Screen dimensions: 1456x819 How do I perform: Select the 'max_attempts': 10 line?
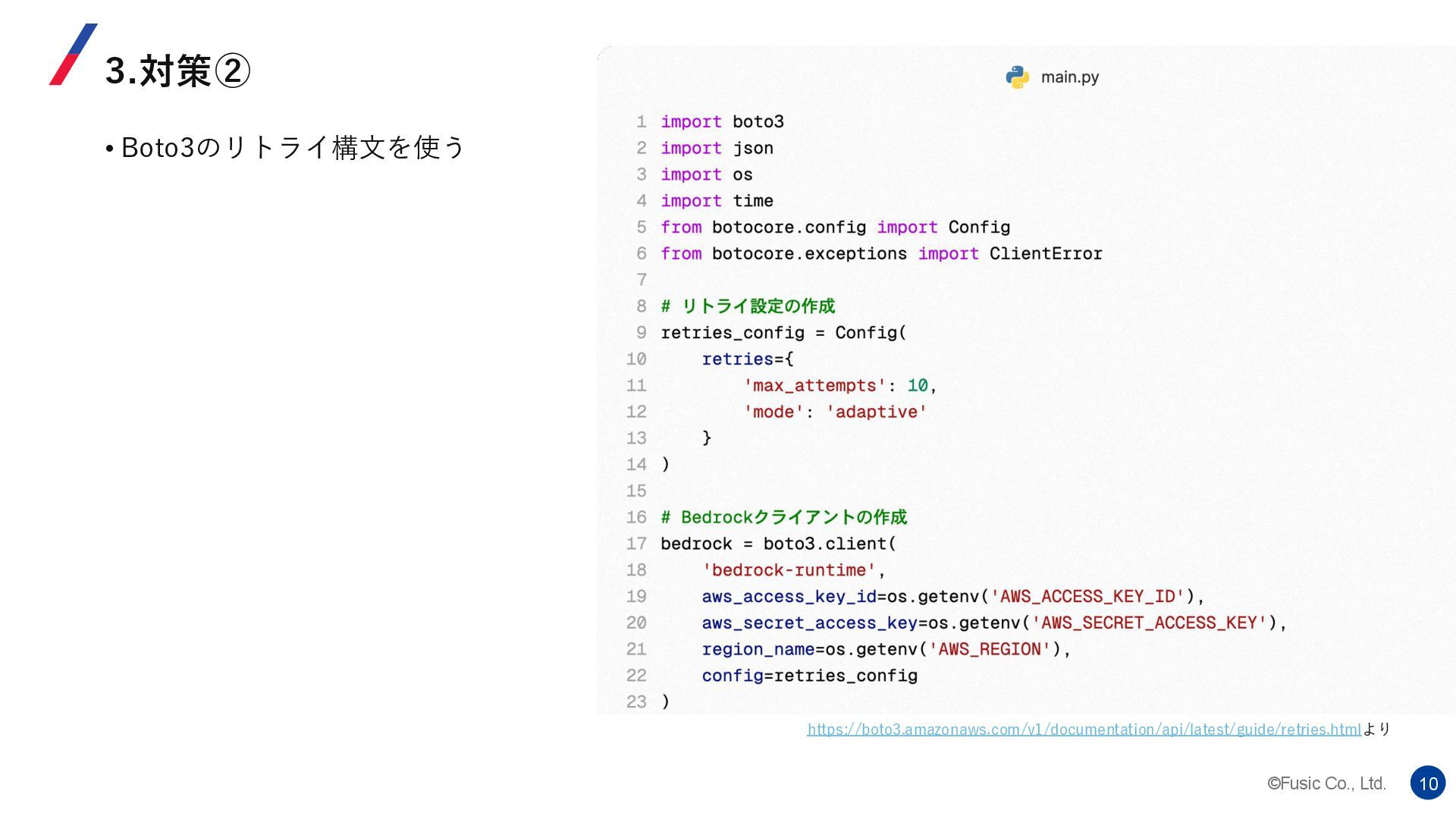coord(840,386)
